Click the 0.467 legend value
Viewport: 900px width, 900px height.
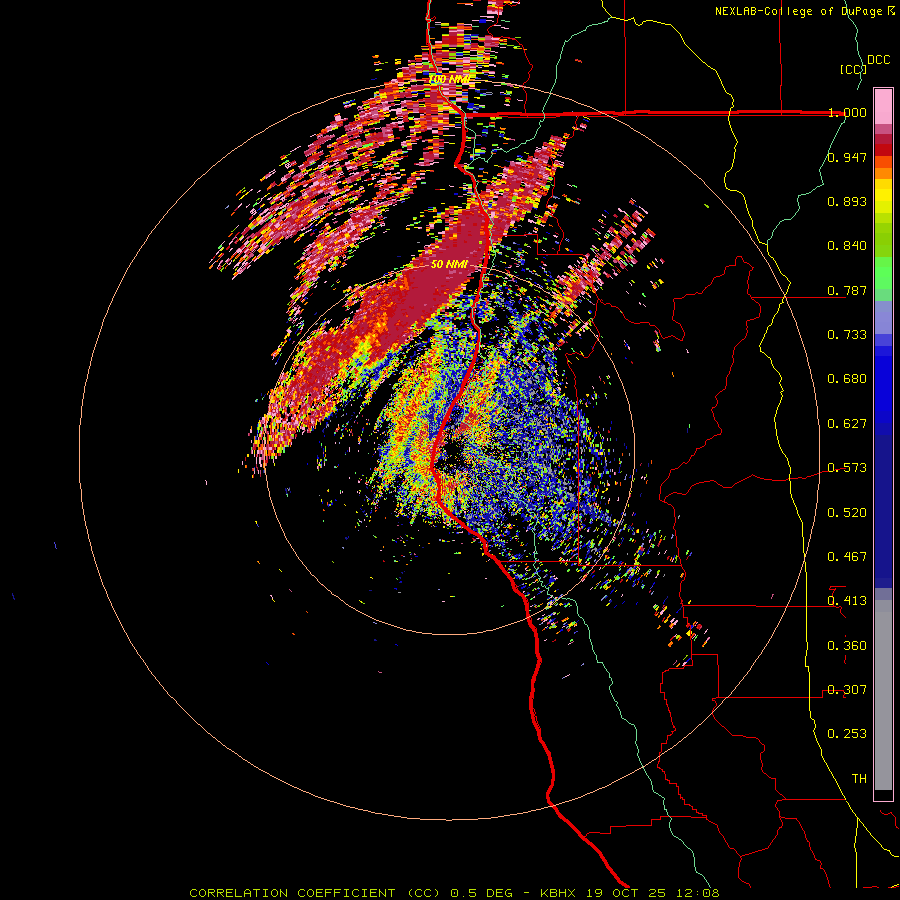tap(847, 557)
